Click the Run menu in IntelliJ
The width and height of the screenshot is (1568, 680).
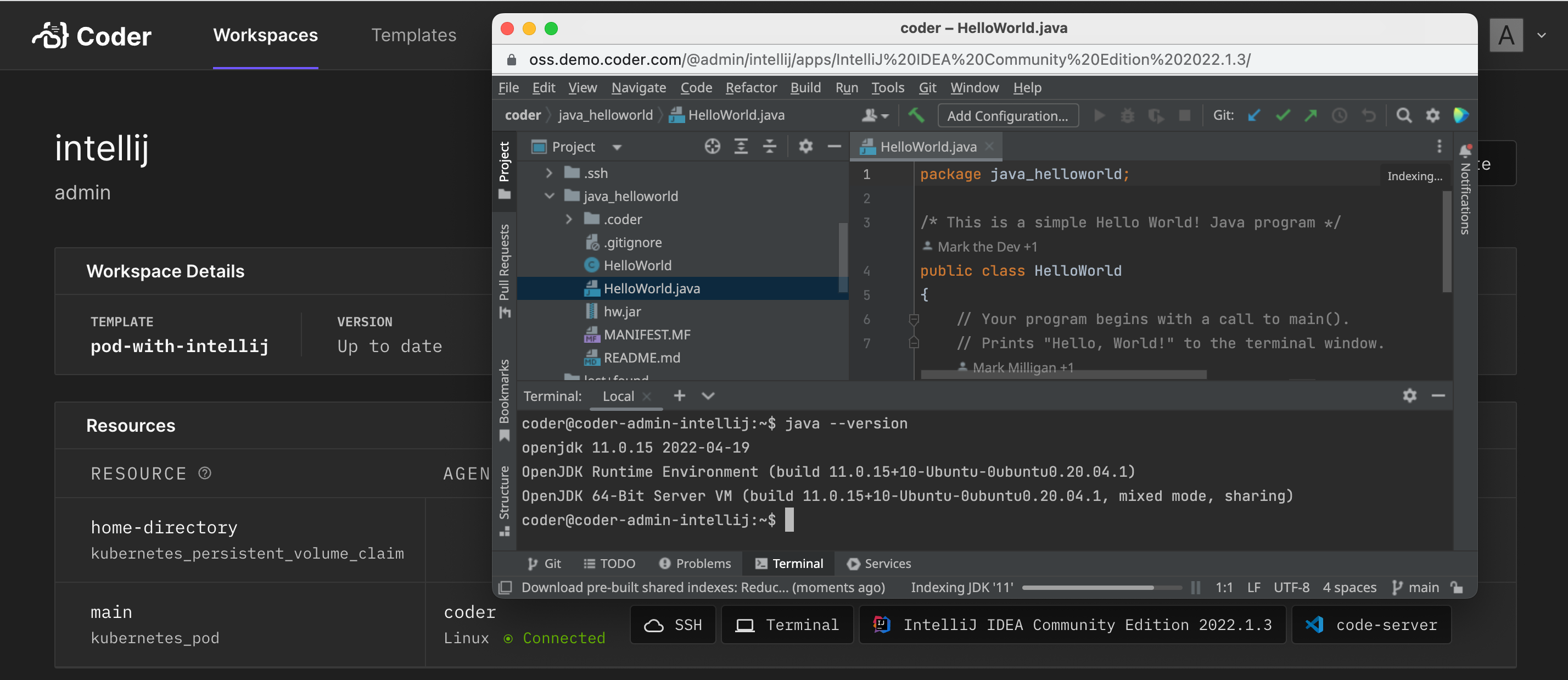[847, 87]
